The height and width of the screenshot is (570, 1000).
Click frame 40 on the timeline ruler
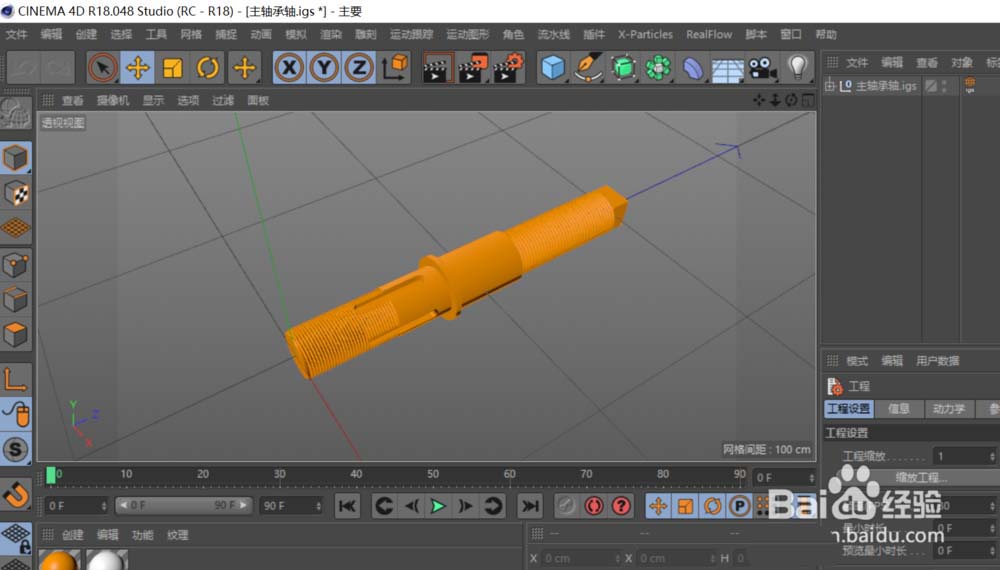(356, 475)
